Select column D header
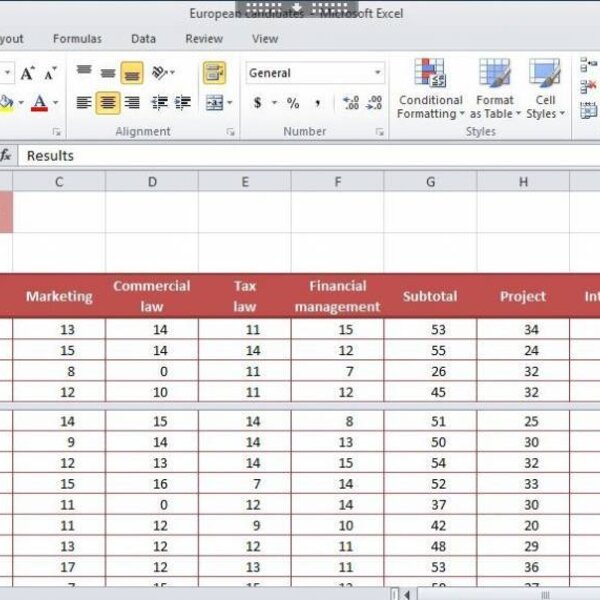600x600 pixels. (x=152, y=181)
